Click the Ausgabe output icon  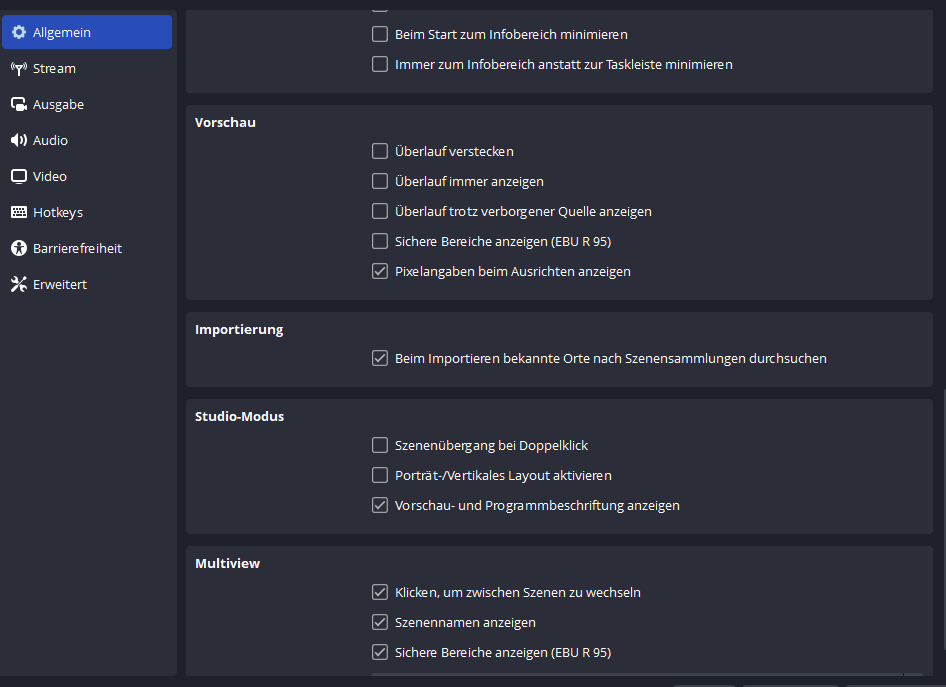click(19, 105)
